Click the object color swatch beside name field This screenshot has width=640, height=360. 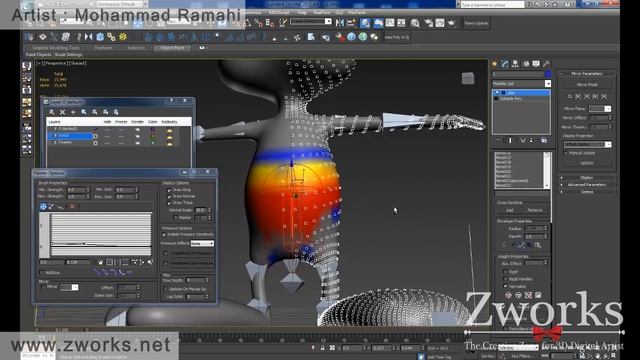[548, 74]
